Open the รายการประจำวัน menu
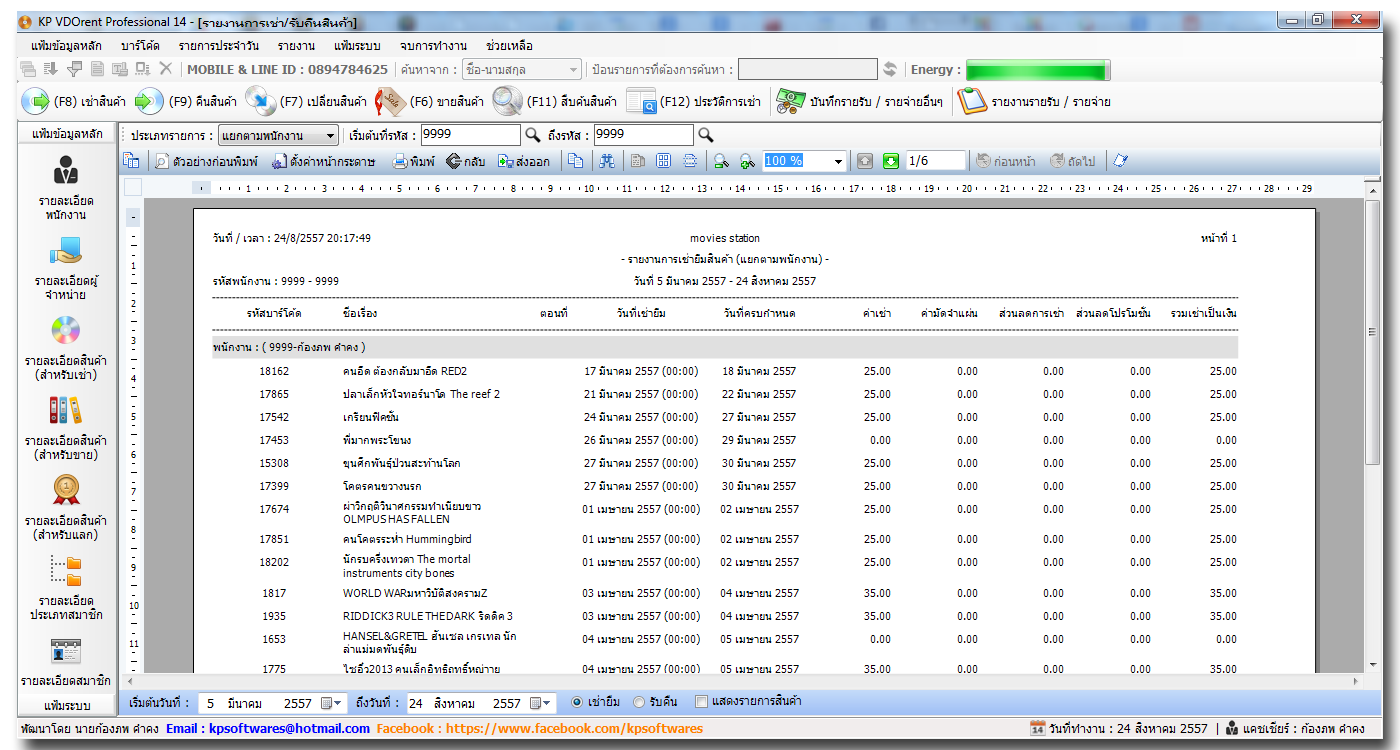The image size is (1400, 750). tap(219, 46)
